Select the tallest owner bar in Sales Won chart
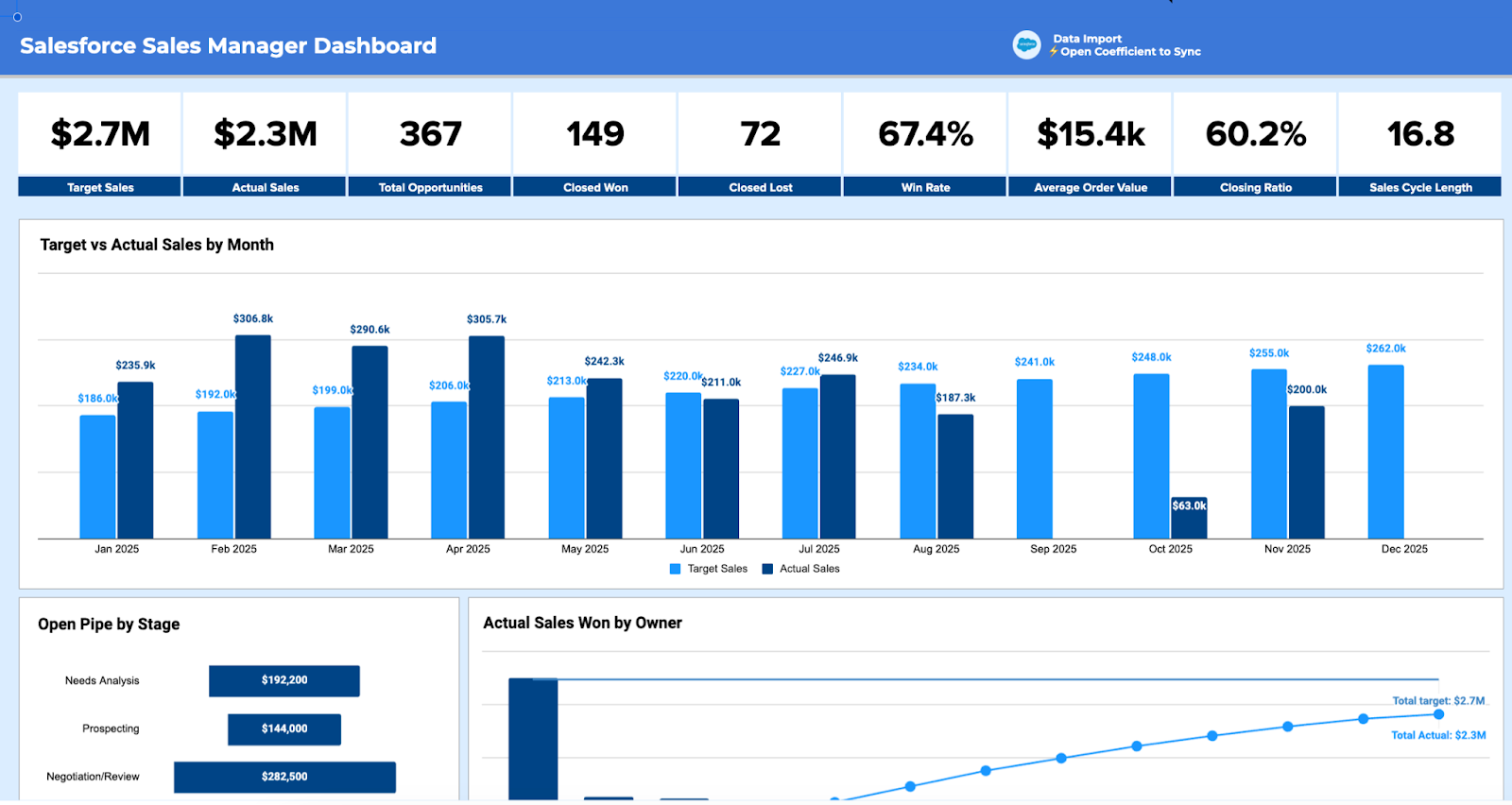Screen dimensions: 1512x805 [533, 740]
